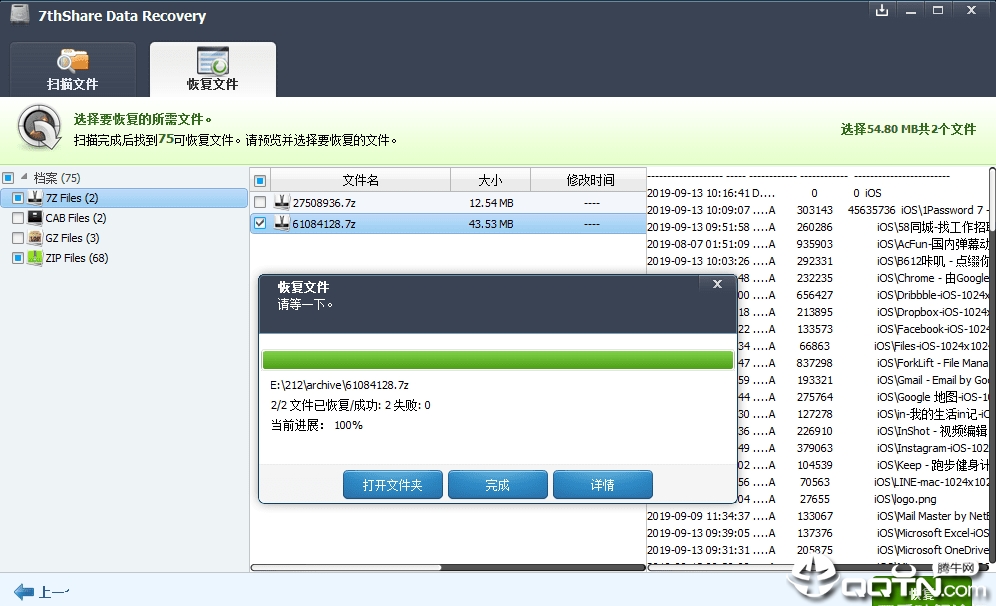Close the 恢复文件 progress dialog

click(717, 284)
